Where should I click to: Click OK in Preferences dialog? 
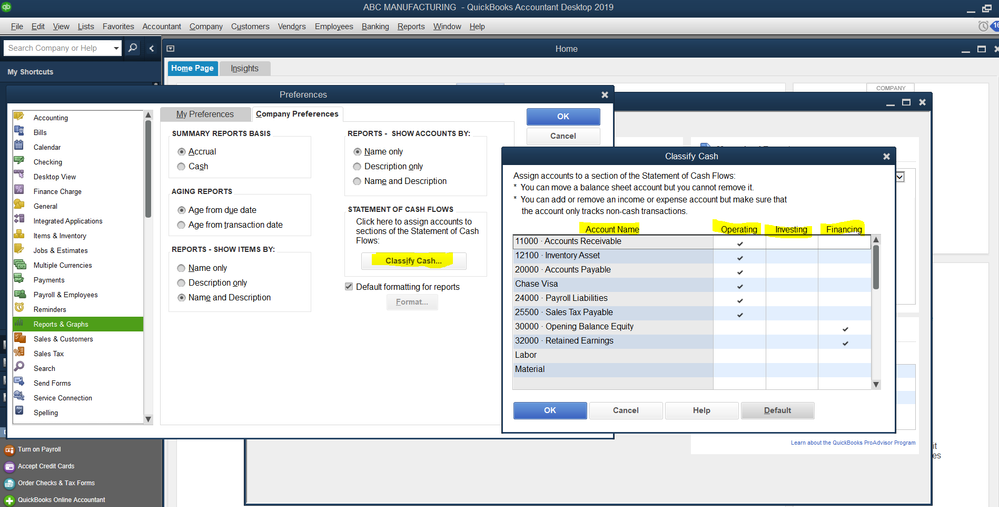coord(563,117)
